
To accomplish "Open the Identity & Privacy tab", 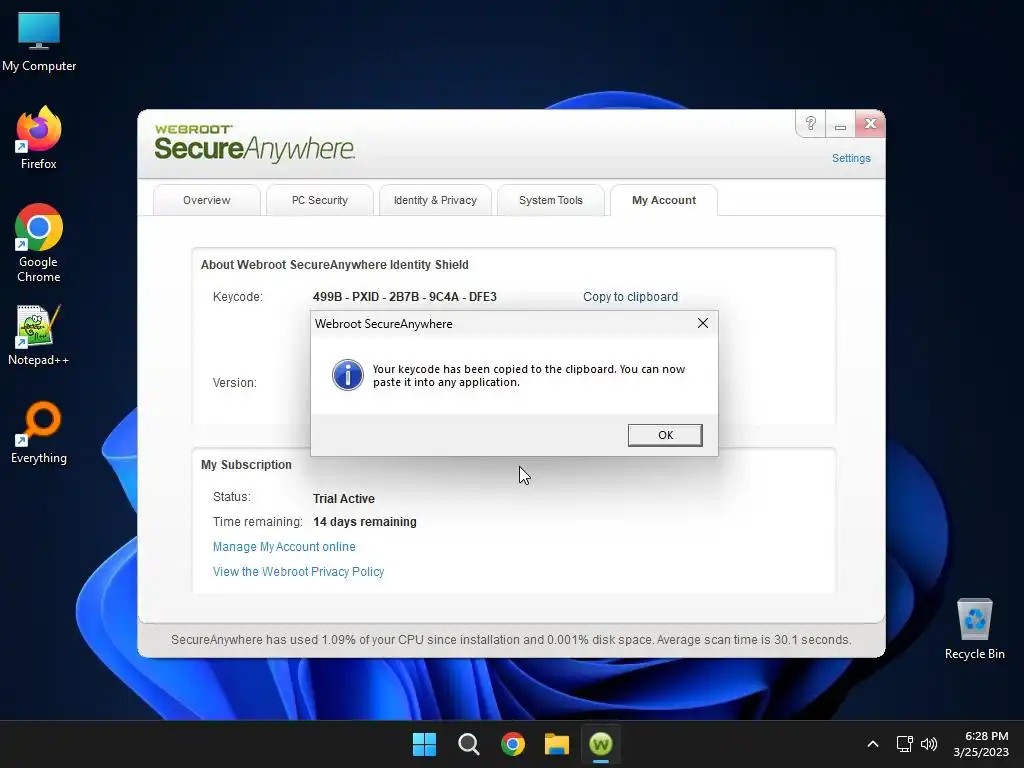I will [435, 200].
